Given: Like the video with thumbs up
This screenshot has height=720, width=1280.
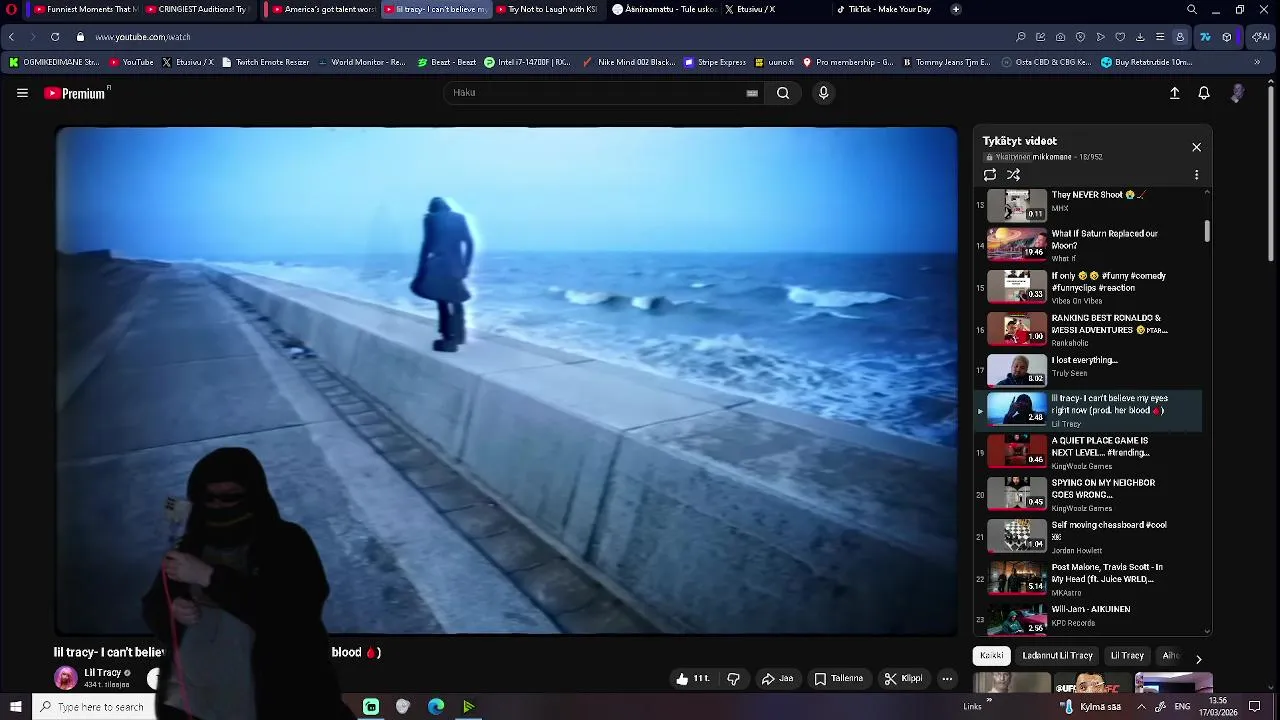Looking at the screenshot, I should pos(692,679).
